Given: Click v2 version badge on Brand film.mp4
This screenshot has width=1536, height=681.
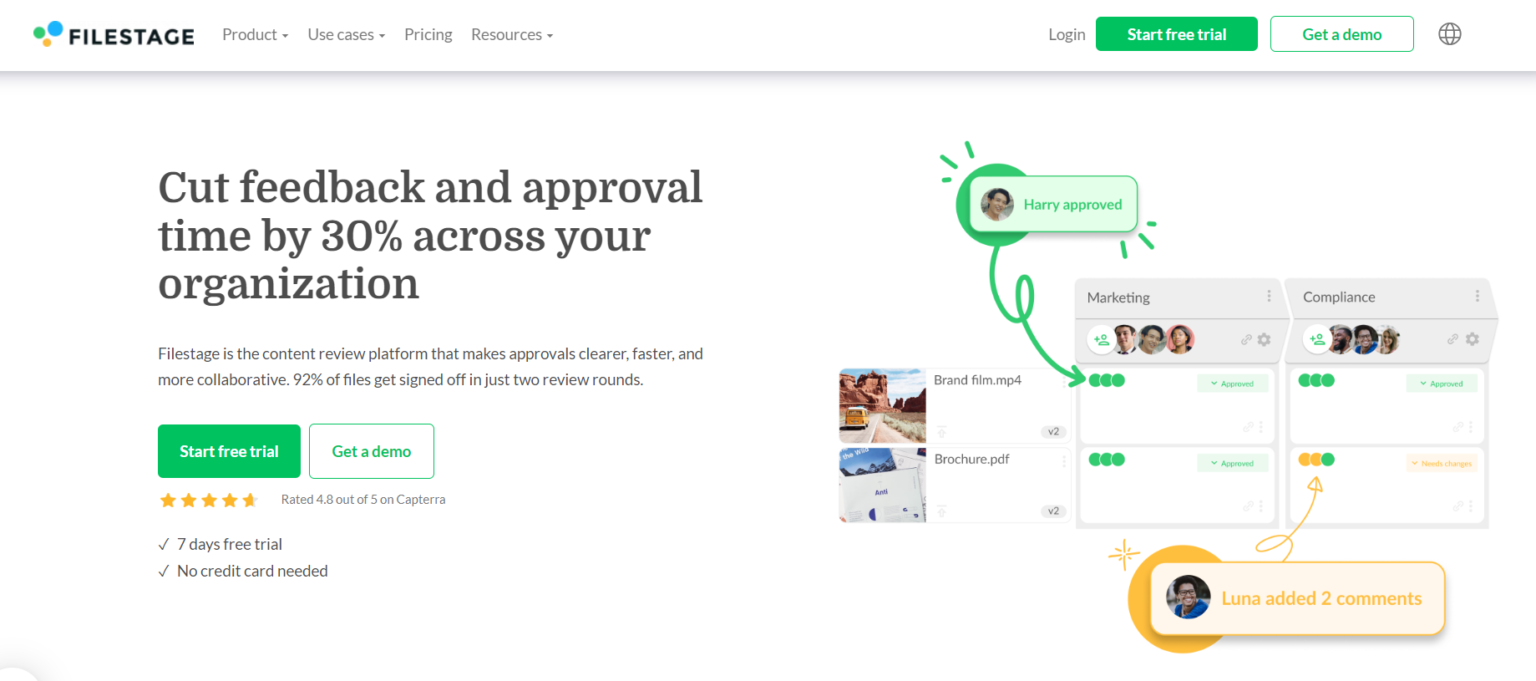Looking at the screenshot, I should coord(1053,432).
